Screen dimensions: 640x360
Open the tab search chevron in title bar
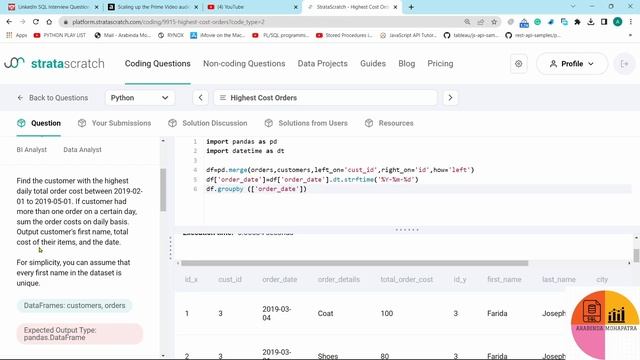[573, 7]
